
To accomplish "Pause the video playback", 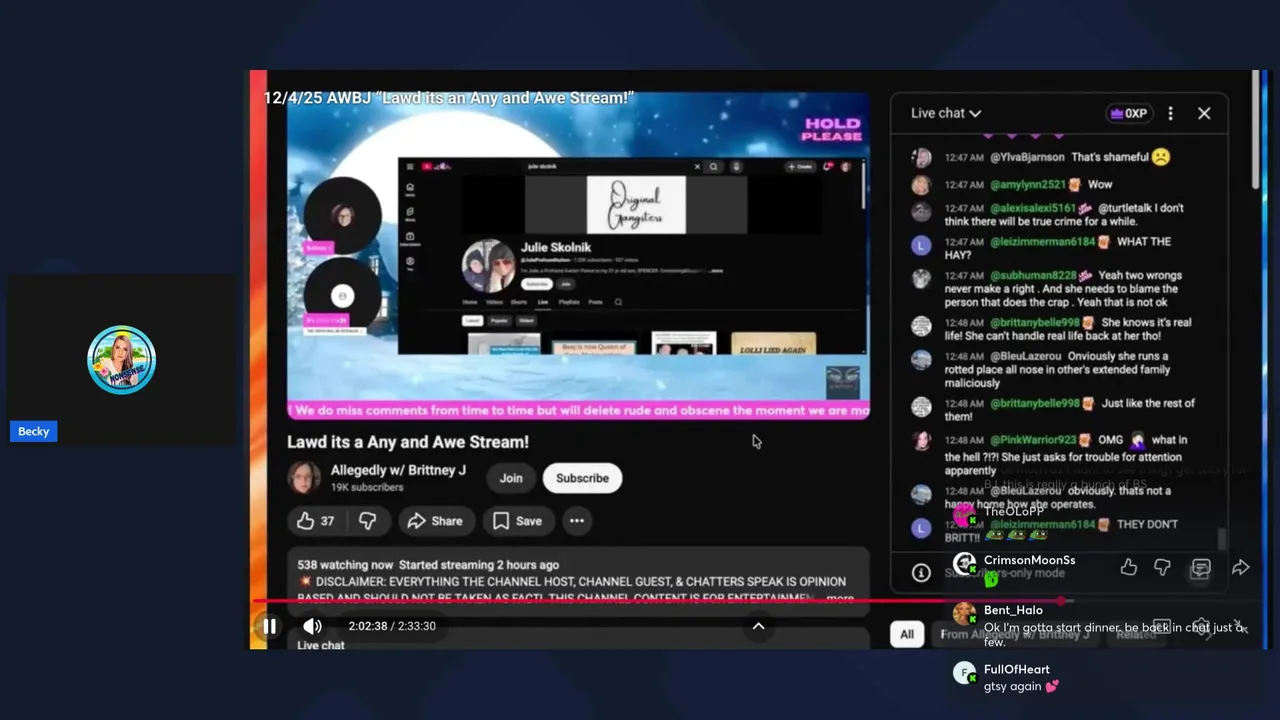I will pyautogui.click(x=270, y=626).
